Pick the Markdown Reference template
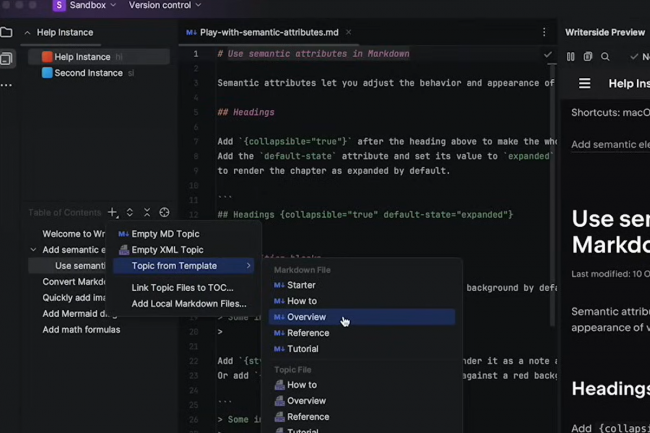This screenshot has height=433, width=650. click(362, 333)
